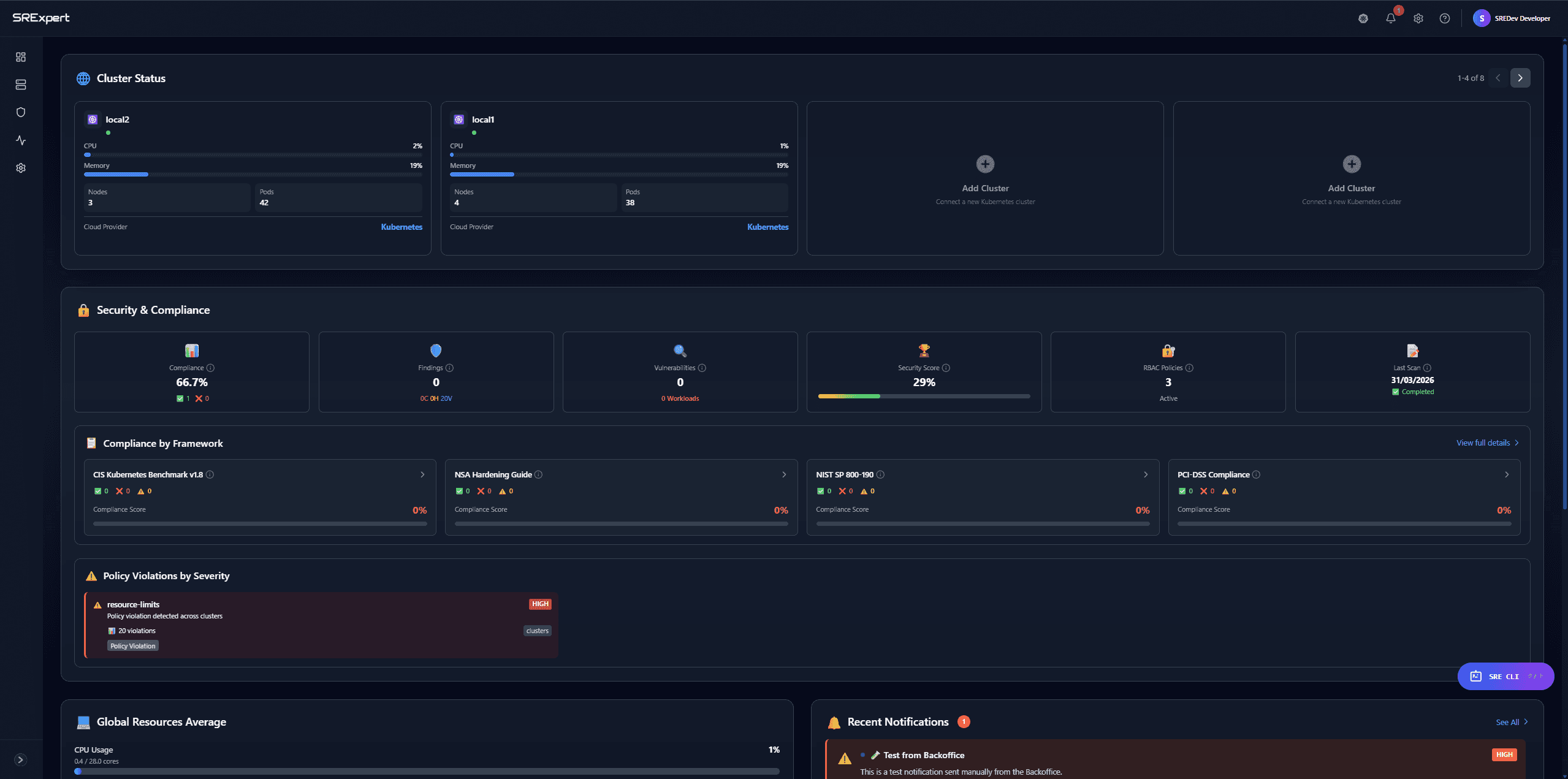The image size is (1568, 779).
Task: Click the Kubernetes icon in top bar
Action: tap(1363, 18)
